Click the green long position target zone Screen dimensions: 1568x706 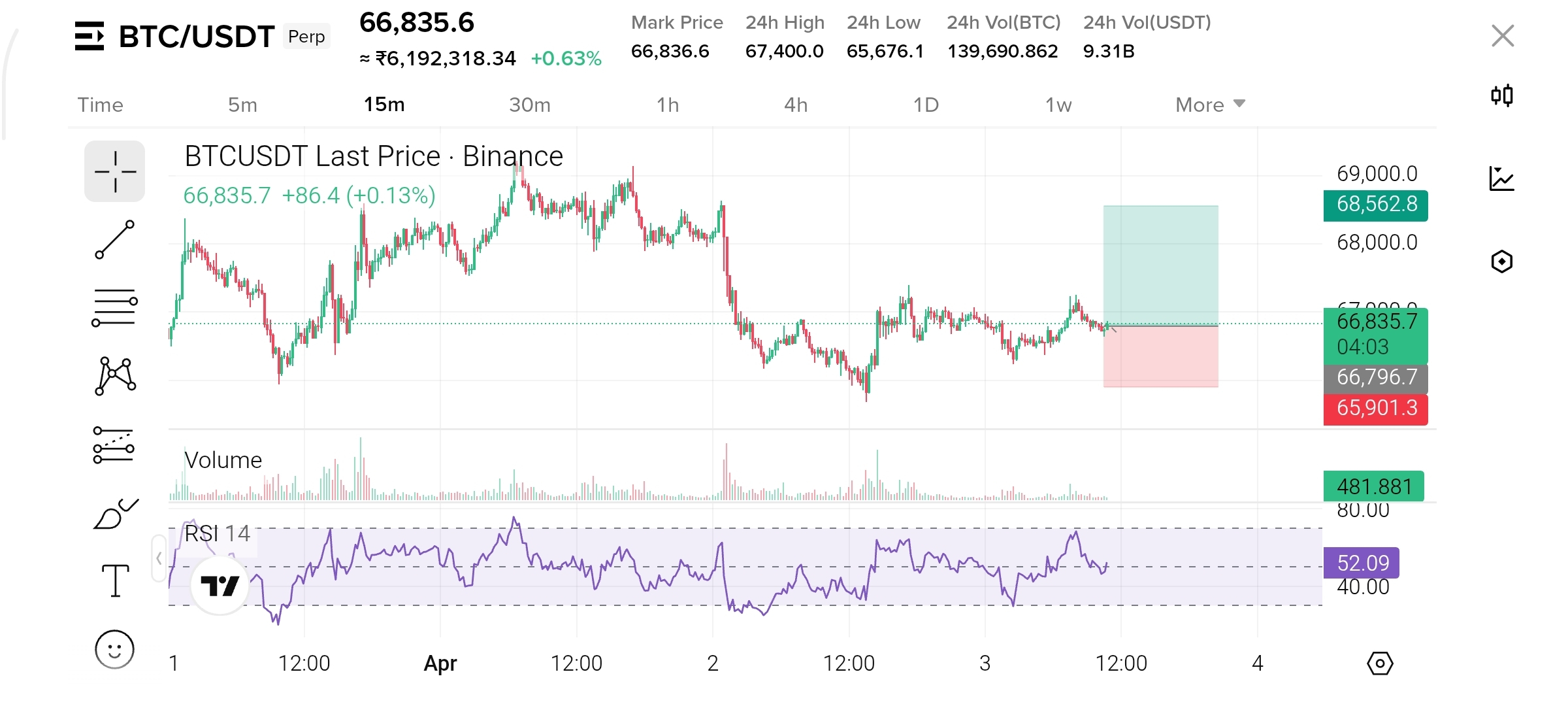[x=1161, y=265]
